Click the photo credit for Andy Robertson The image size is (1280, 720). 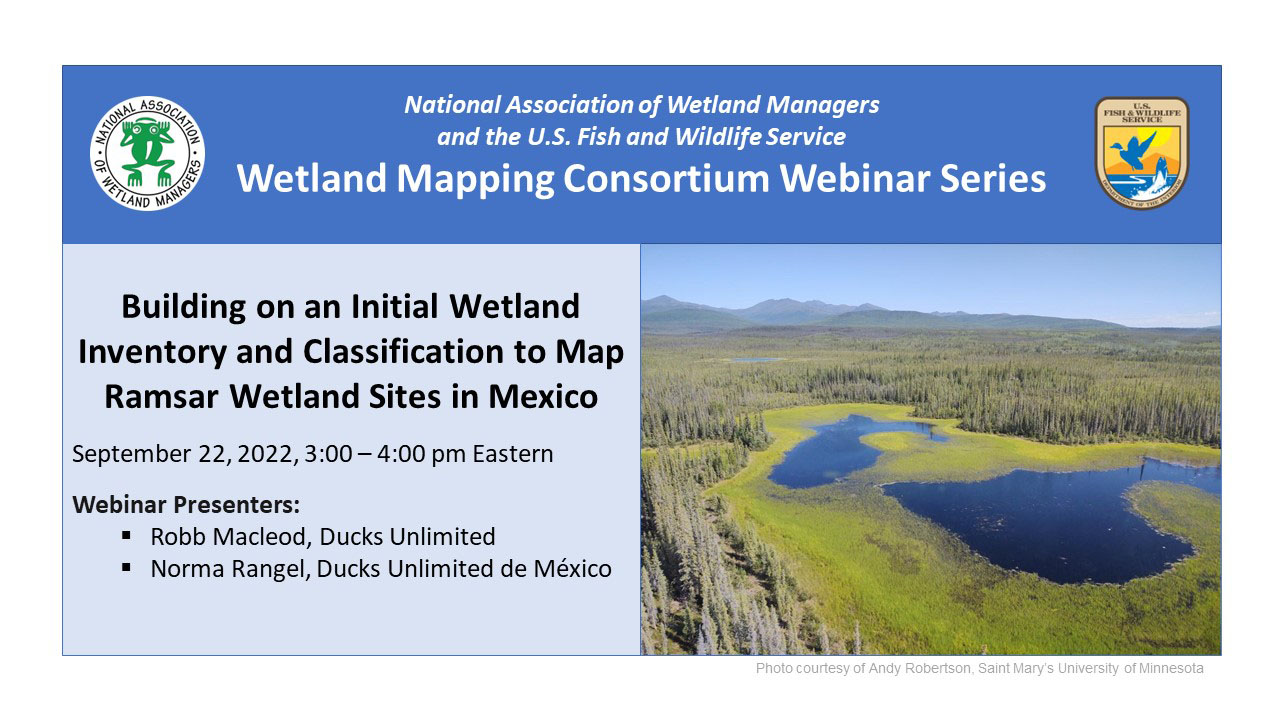979,668
